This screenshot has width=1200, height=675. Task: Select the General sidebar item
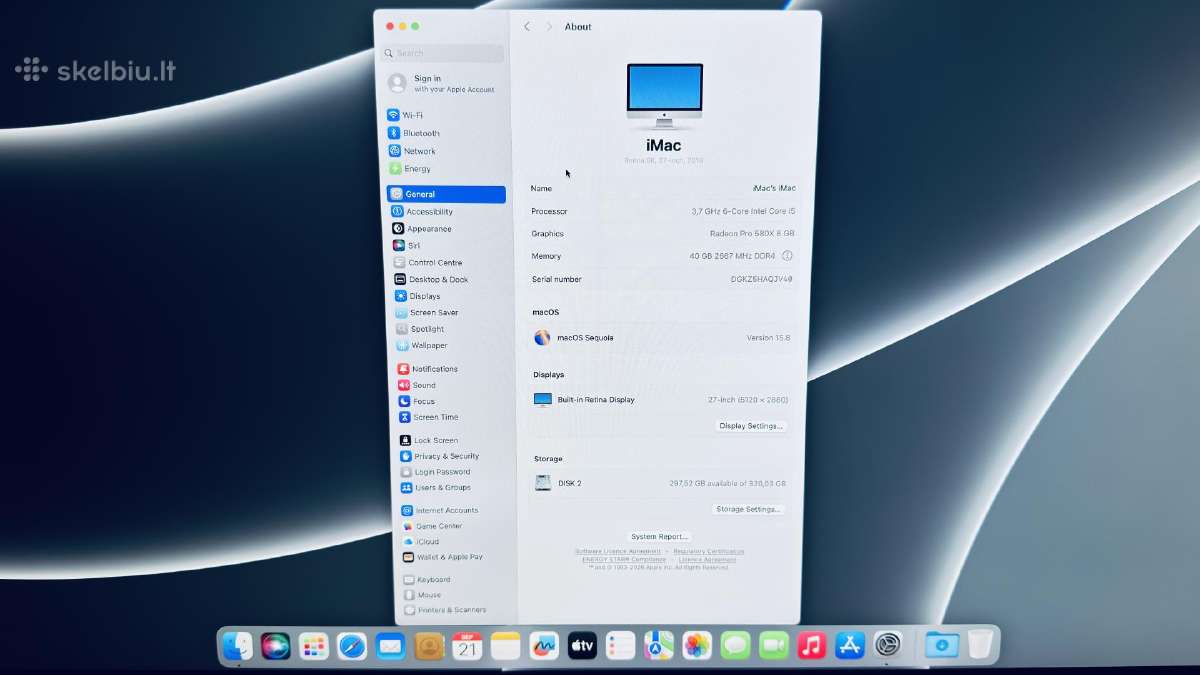446,194
